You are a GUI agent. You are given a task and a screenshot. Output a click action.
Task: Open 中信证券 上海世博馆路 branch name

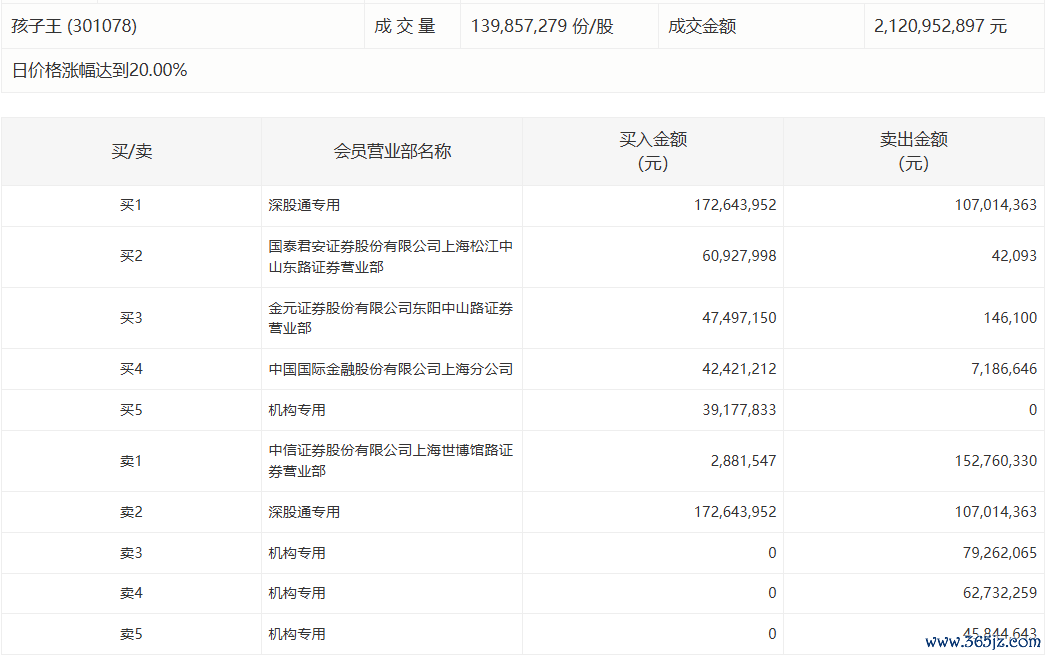coord(390,461)
